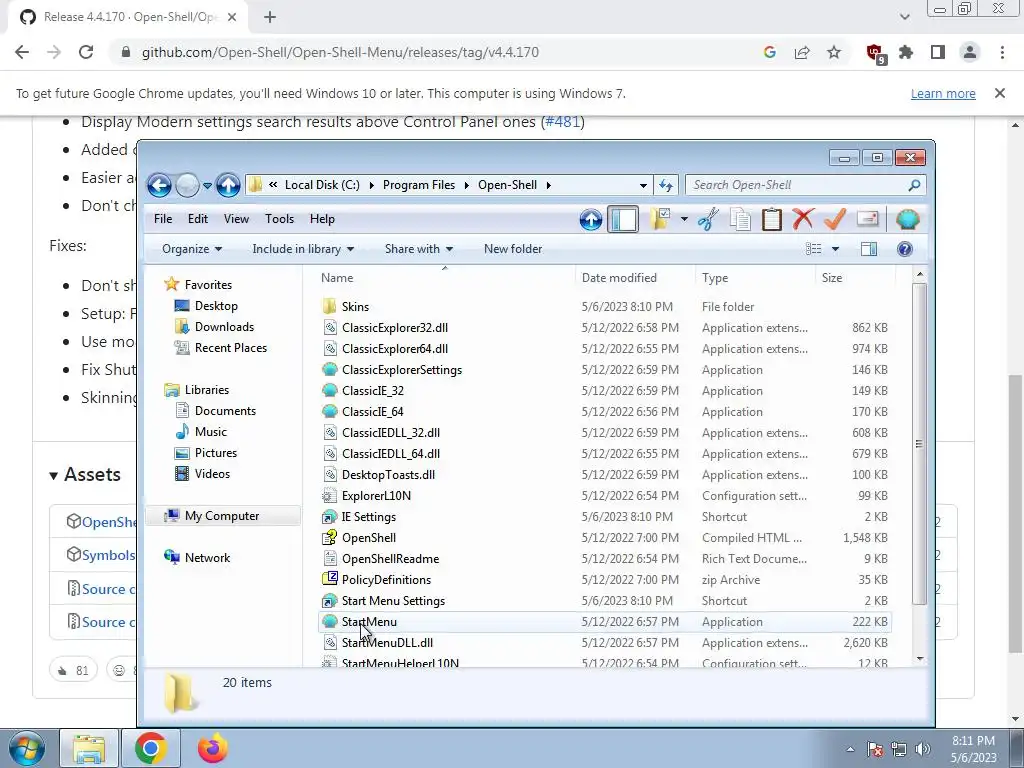Click the Up one level button by address bar
Viewport: 1024px width, 768px height.
click(228, 185)
